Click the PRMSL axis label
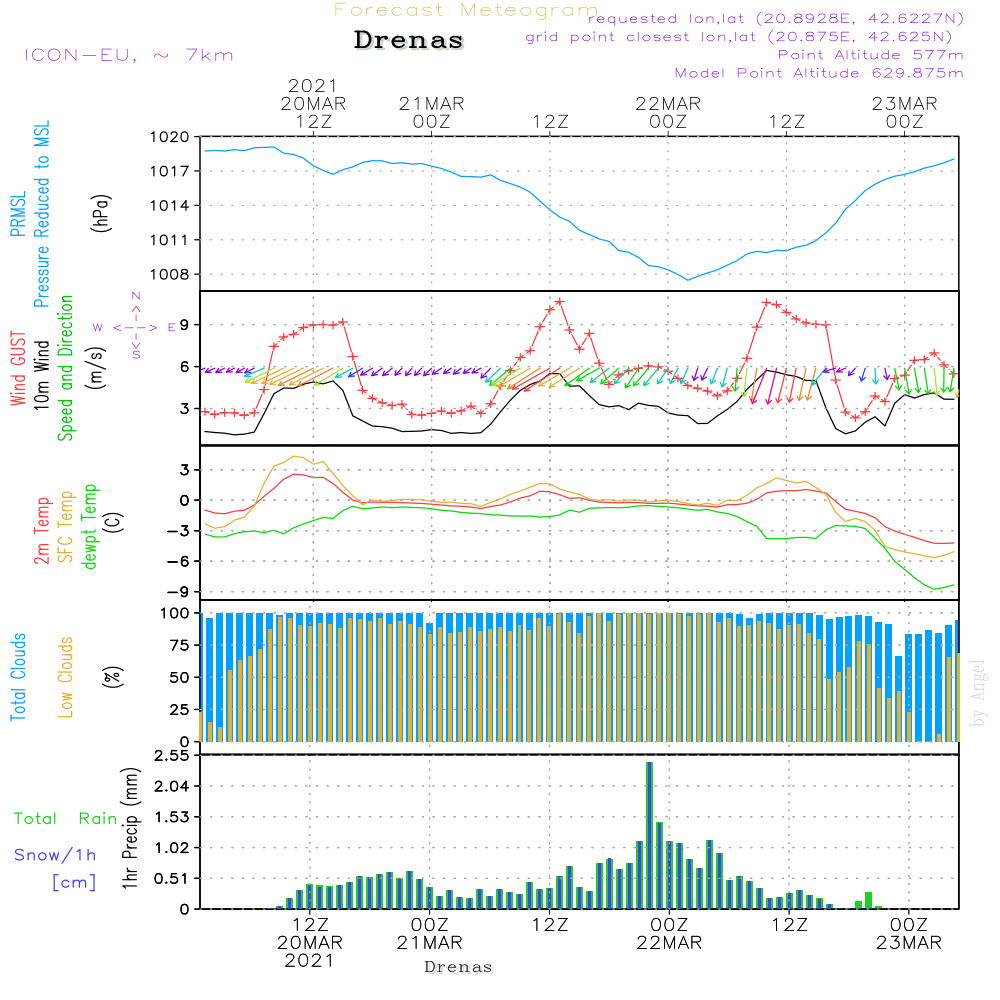Viewport: 1000px width, 1000px height. [18, 215]
